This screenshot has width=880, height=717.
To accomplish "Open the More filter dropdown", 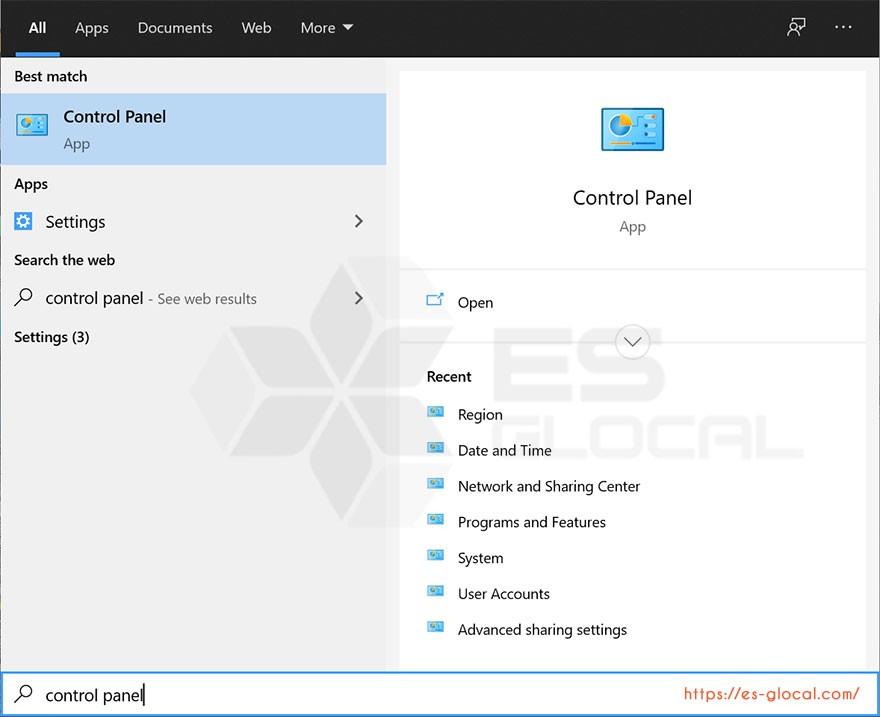I will click(x=327, y=28).
